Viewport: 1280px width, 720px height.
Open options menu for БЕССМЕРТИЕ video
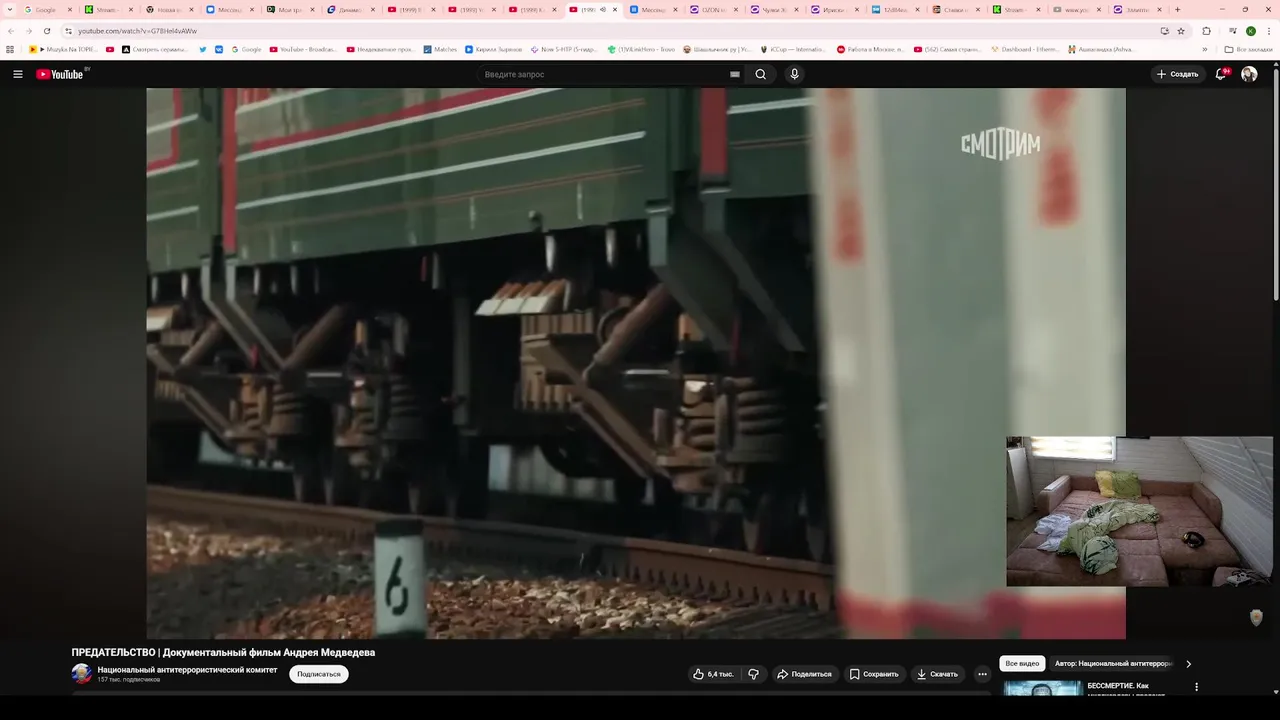(1196, 687)
